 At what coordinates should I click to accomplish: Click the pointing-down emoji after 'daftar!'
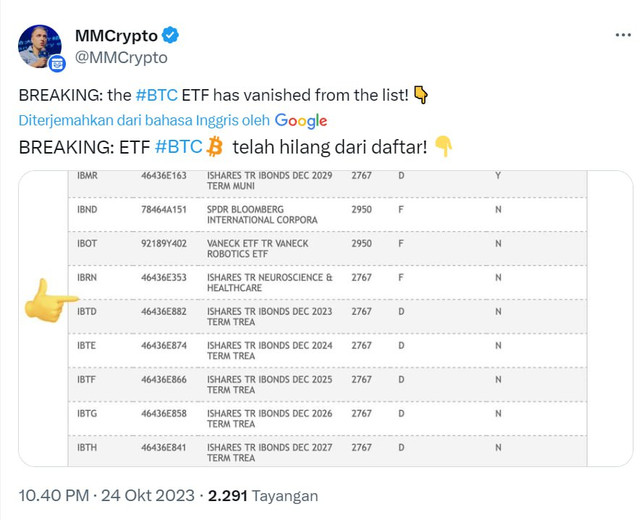(x=443, y=147)
